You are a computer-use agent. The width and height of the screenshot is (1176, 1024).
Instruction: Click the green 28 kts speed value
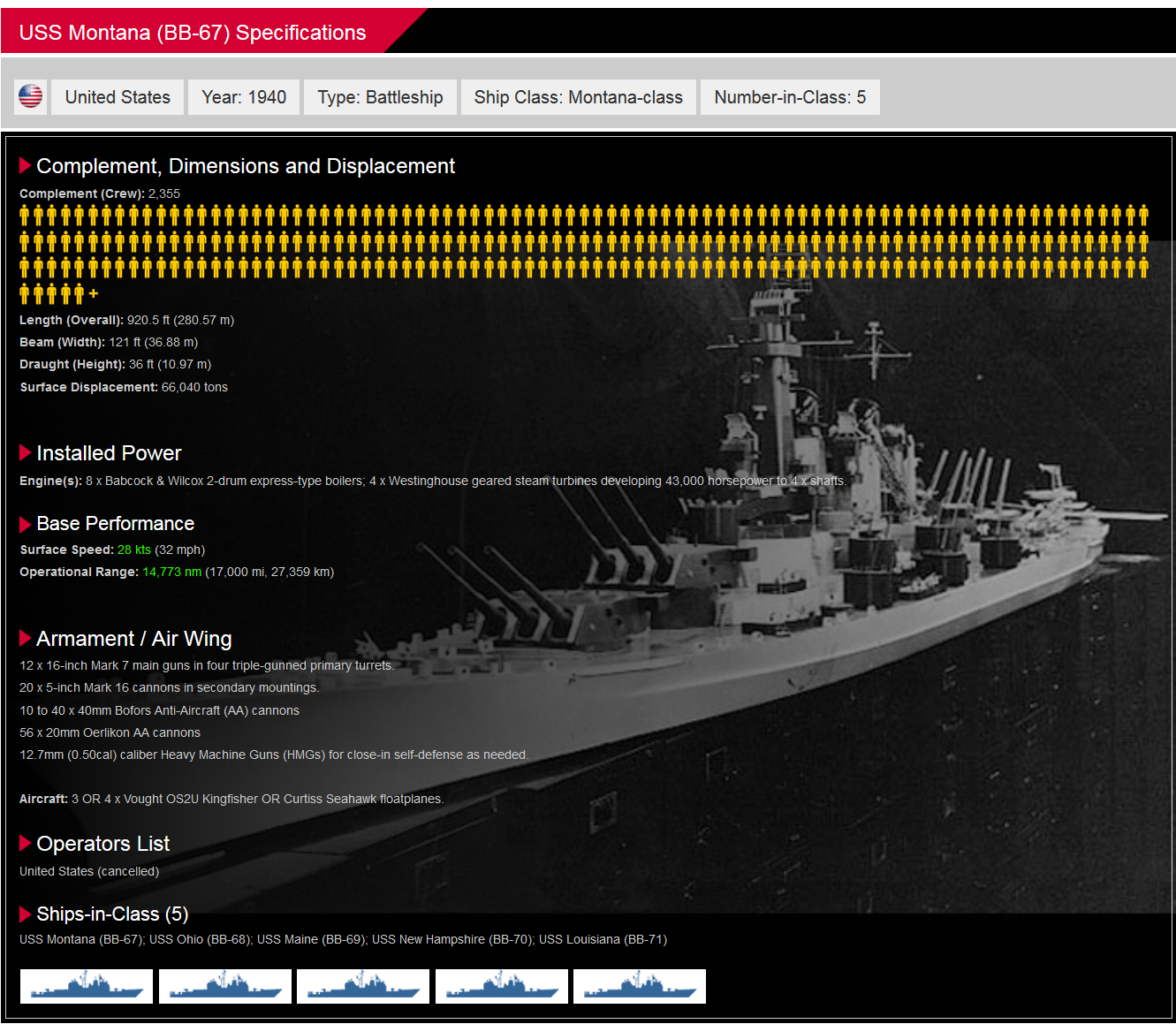pos(134,550)
